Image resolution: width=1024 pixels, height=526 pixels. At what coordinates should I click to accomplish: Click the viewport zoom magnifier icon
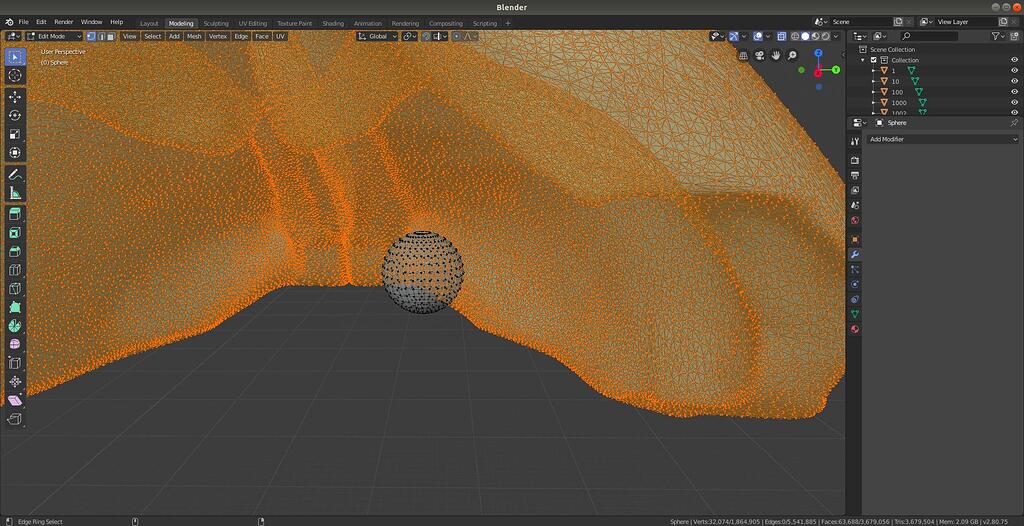[792, 56]
